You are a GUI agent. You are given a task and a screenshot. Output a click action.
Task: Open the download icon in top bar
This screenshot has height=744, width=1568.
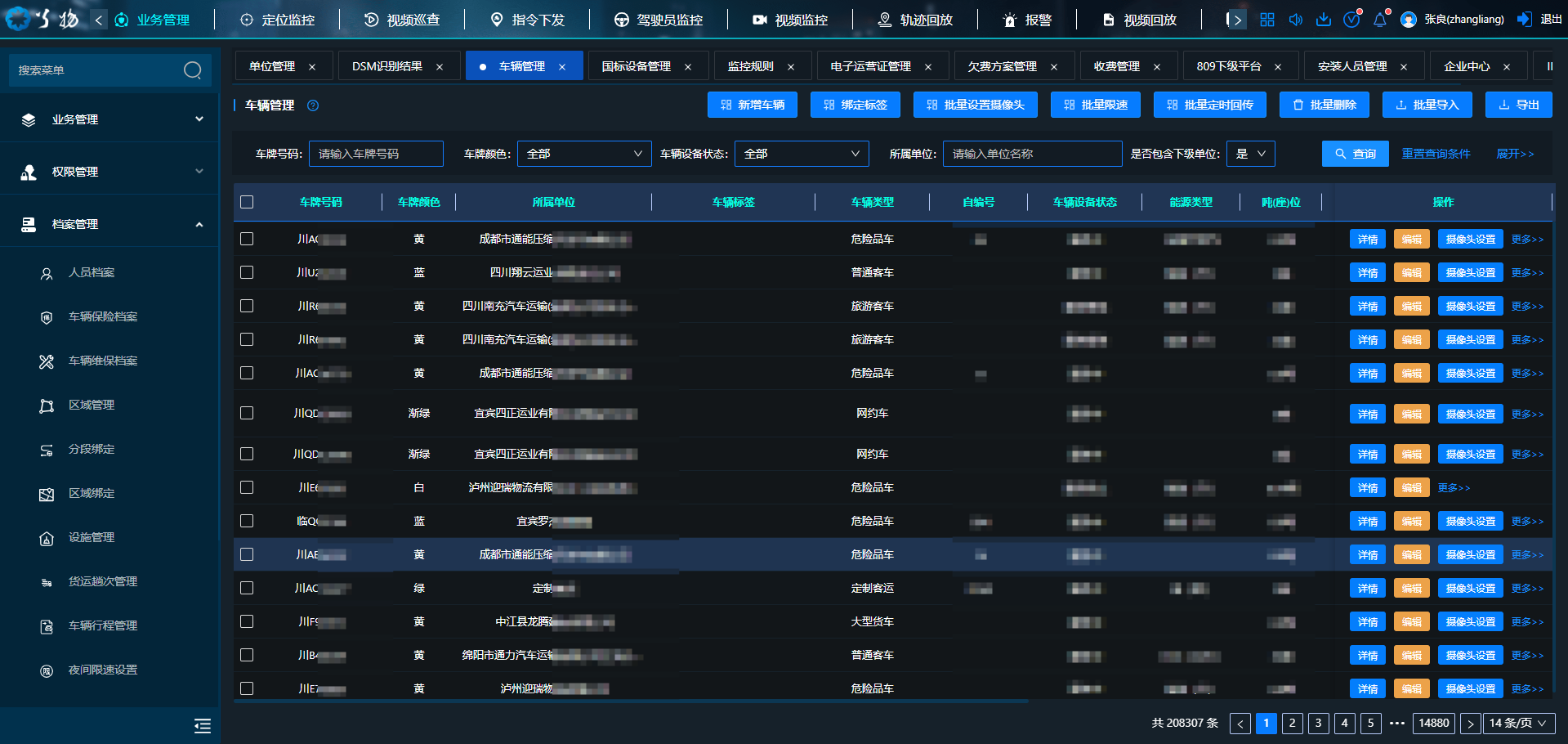click(1323, 20)
